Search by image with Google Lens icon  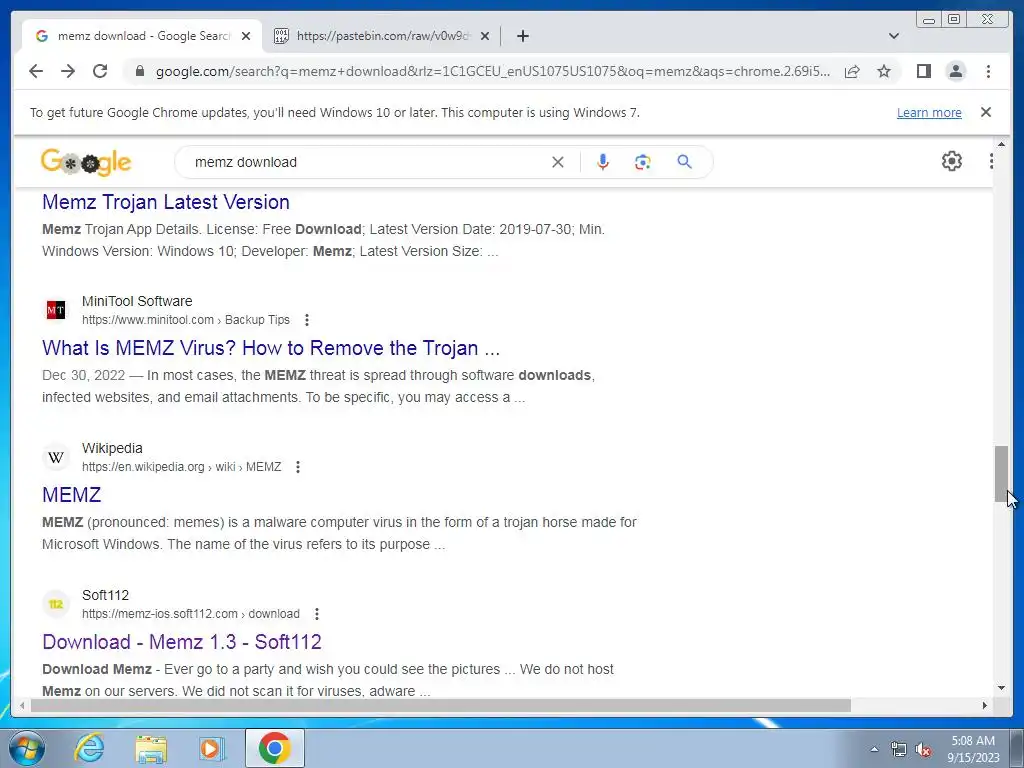click(x=643, y=162)
